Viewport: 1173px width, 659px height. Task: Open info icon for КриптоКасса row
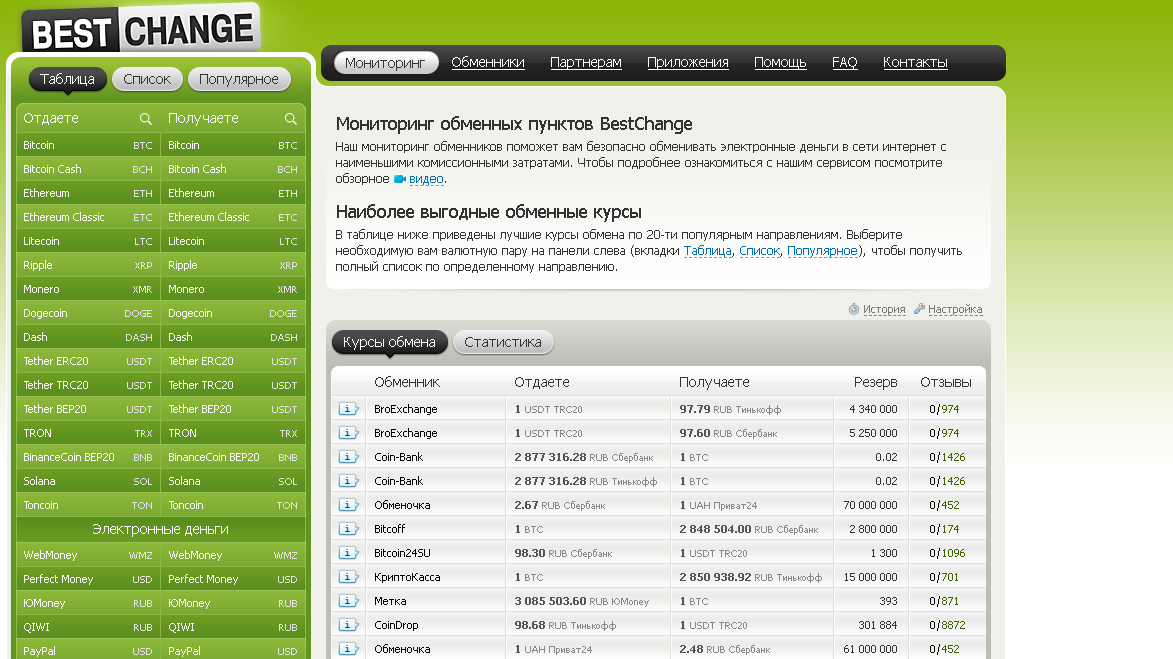pos(348,576)
